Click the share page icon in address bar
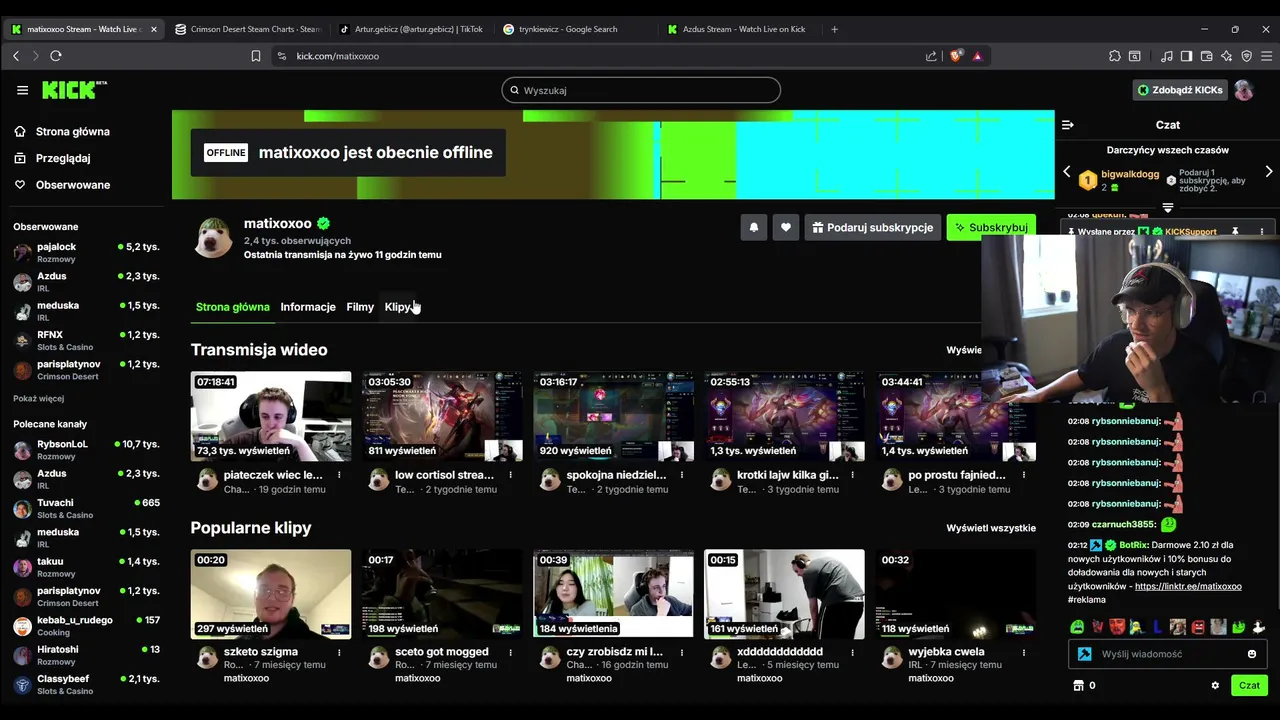This screenshot has width=1280, height=720. (931, 56)
